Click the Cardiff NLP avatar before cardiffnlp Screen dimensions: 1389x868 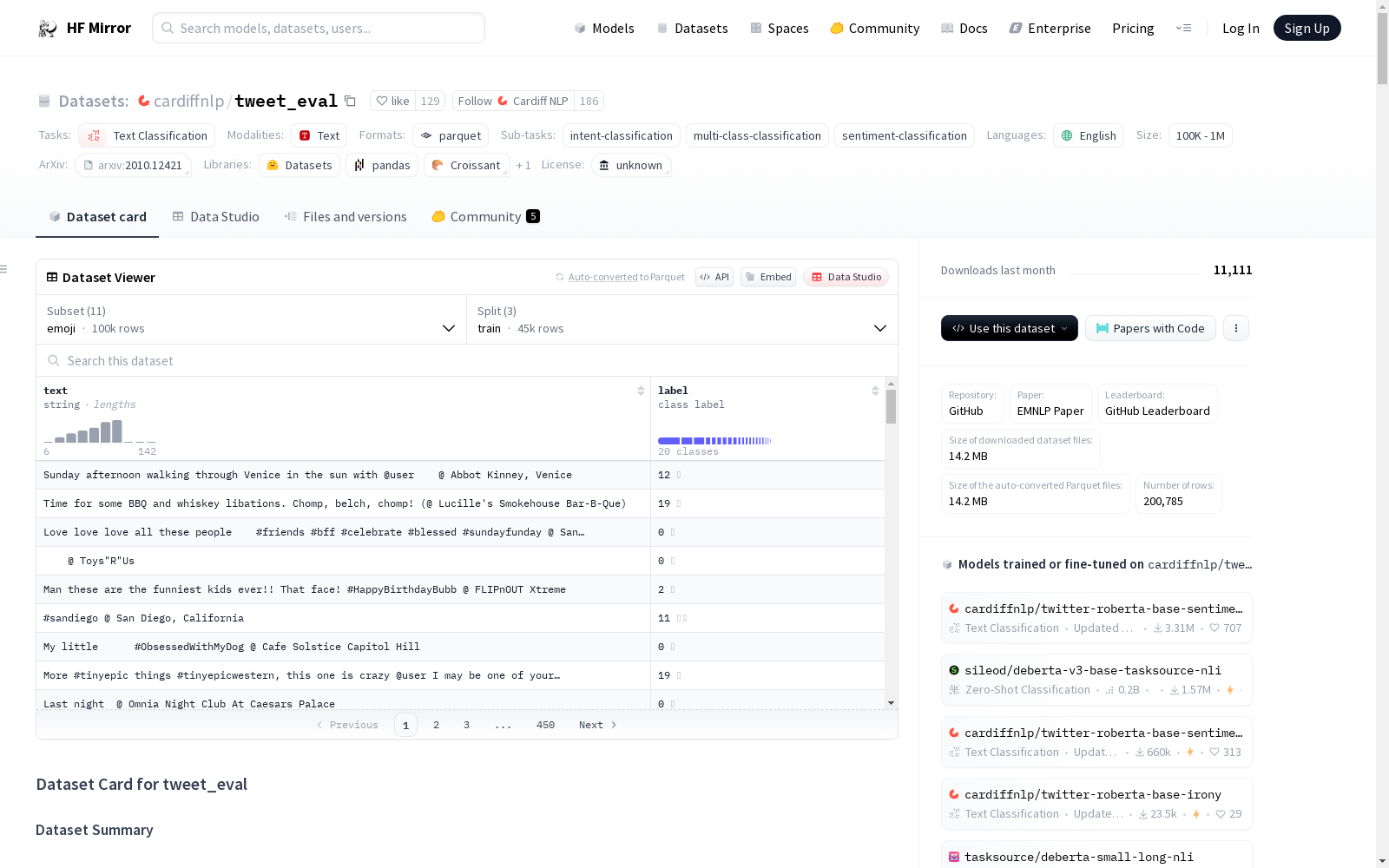point(144,101)
